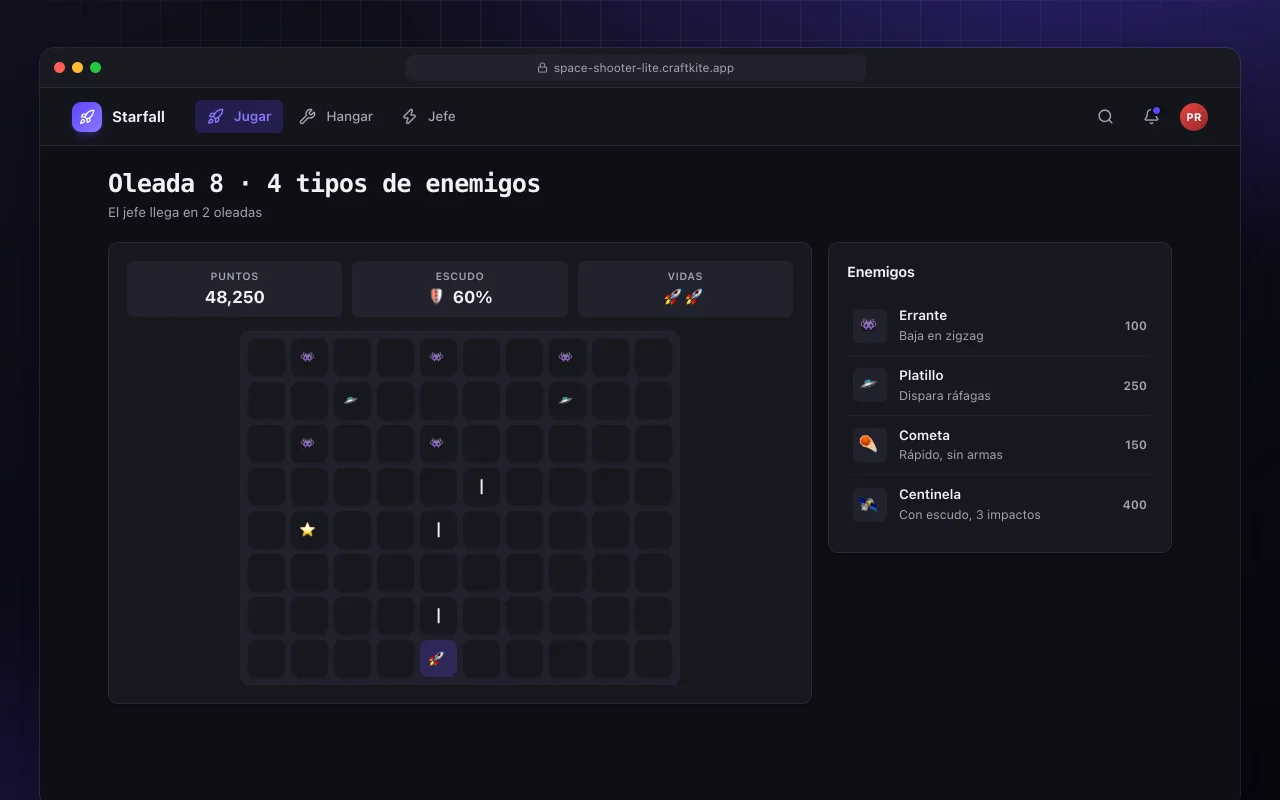Click the "Centinela" name in the enemy list
The width and height of the screenshot is (1280, 800).
(930, 495)
